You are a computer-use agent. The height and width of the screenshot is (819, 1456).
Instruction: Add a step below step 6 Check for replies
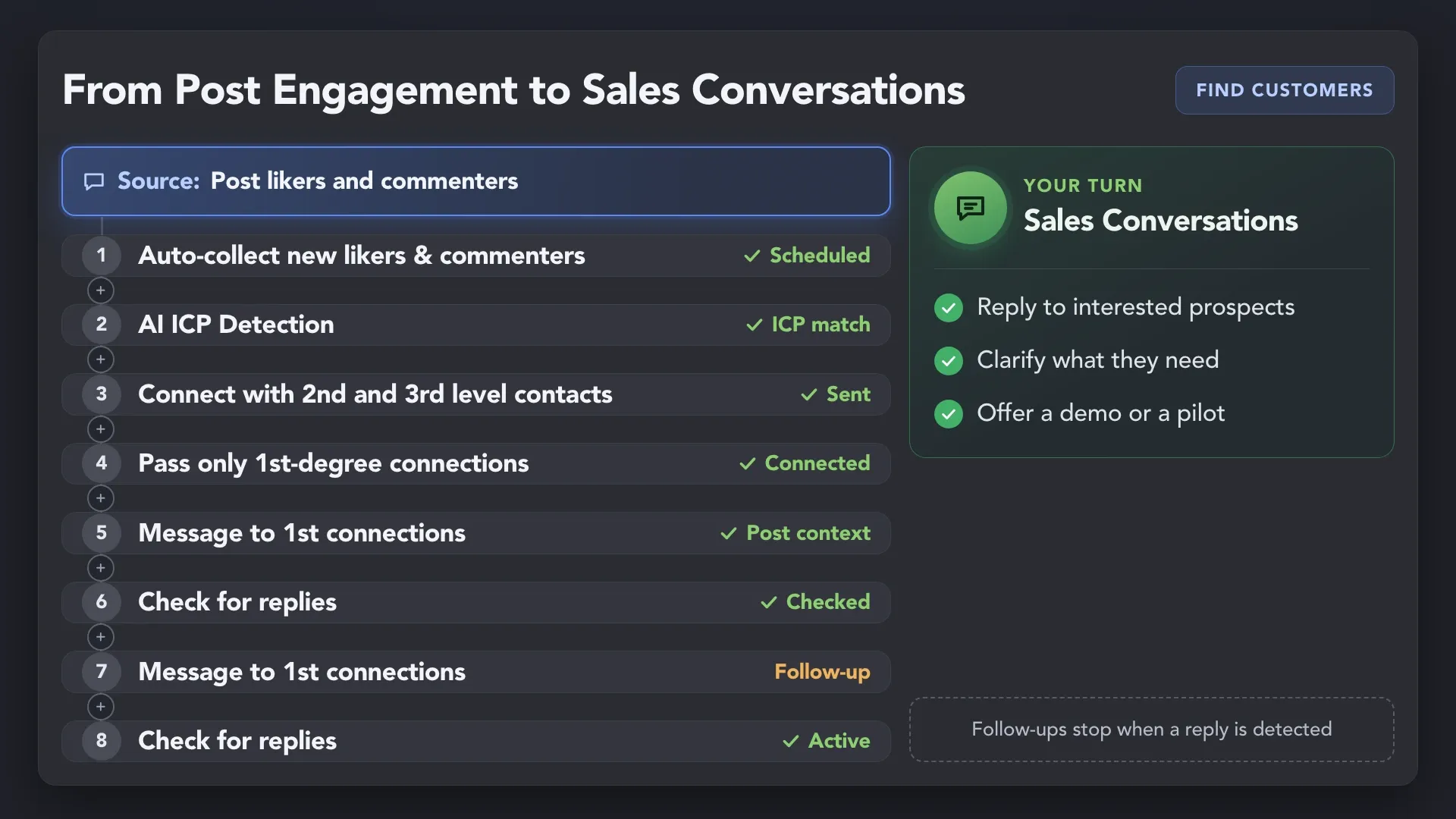pos(101,637)
